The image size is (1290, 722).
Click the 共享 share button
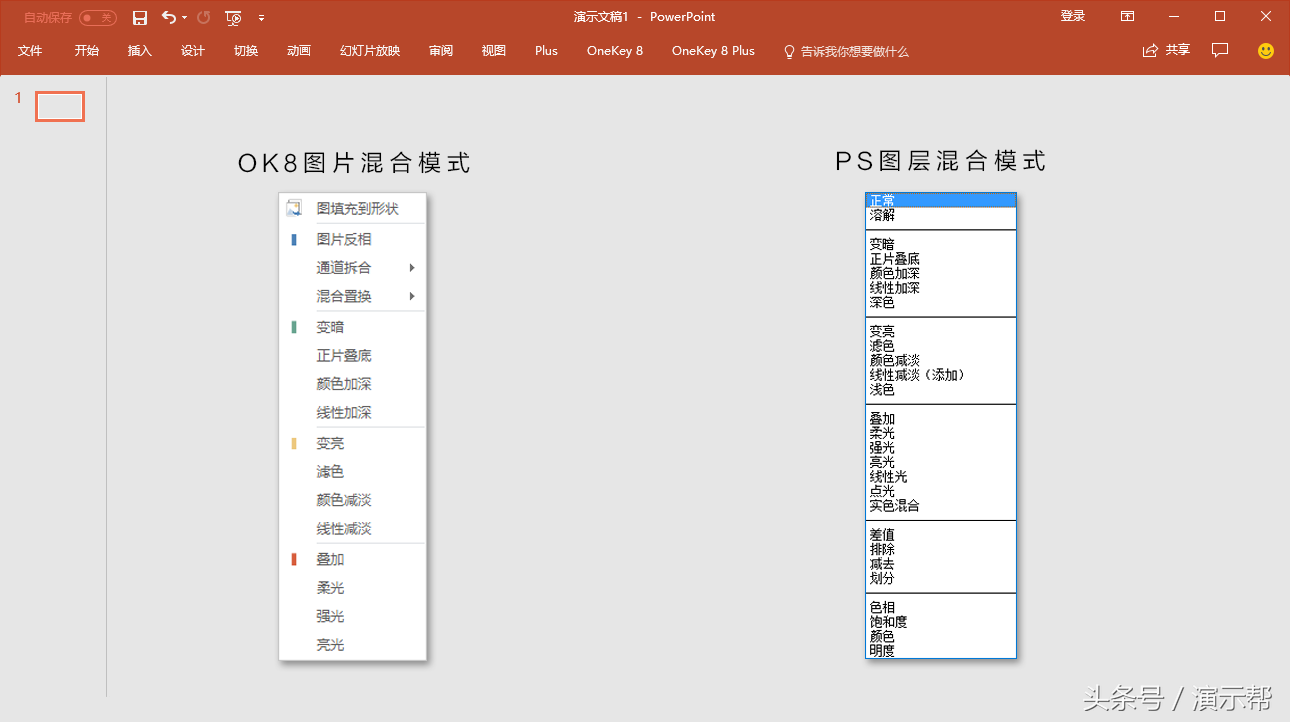pyautogui.click(x=1166, y=50)
